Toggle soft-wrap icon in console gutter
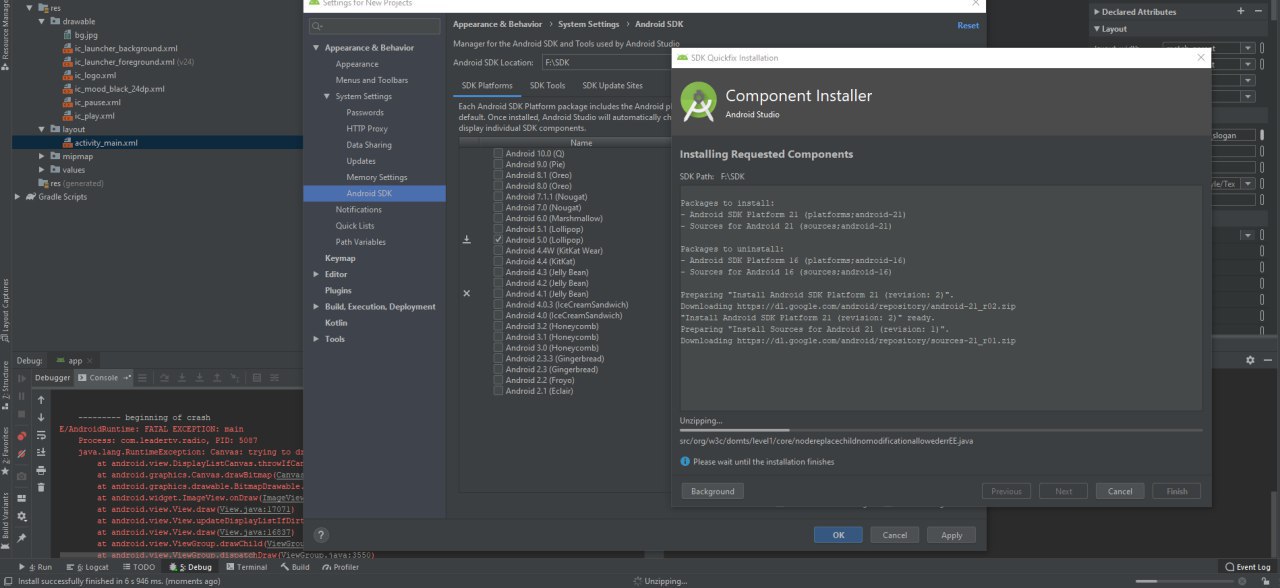The height and width of the screenshot is (588, 1280). 41,435
